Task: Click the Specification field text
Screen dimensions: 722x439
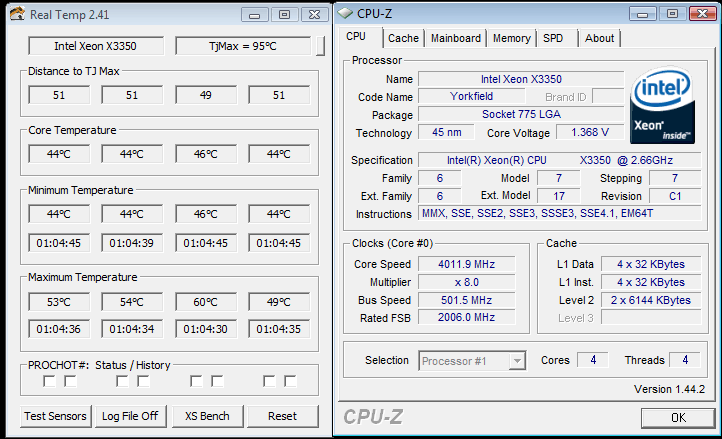Action: pos(559,160)
